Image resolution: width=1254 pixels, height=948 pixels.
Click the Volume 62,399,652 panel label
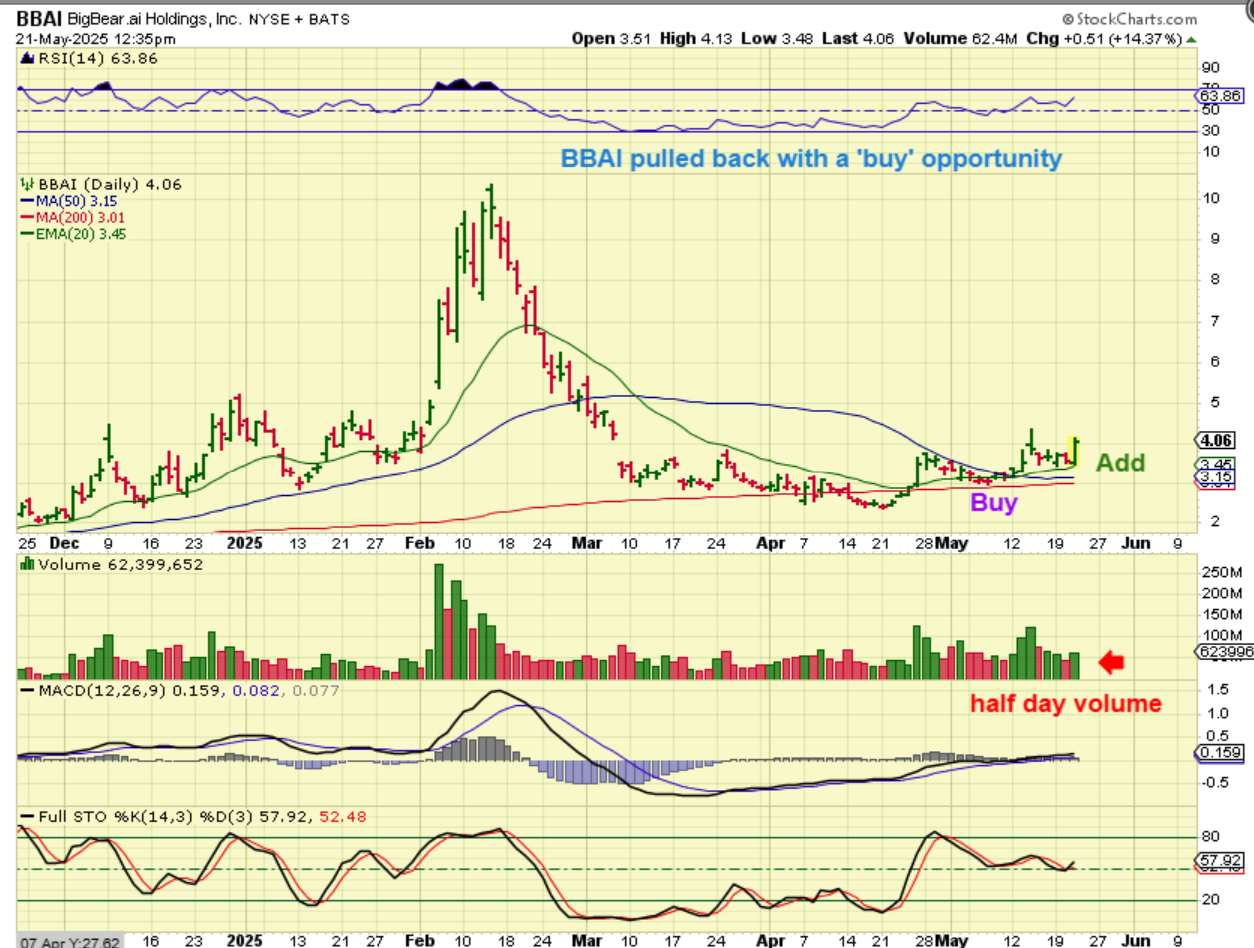pyautogui.click(x=120, y=564)
